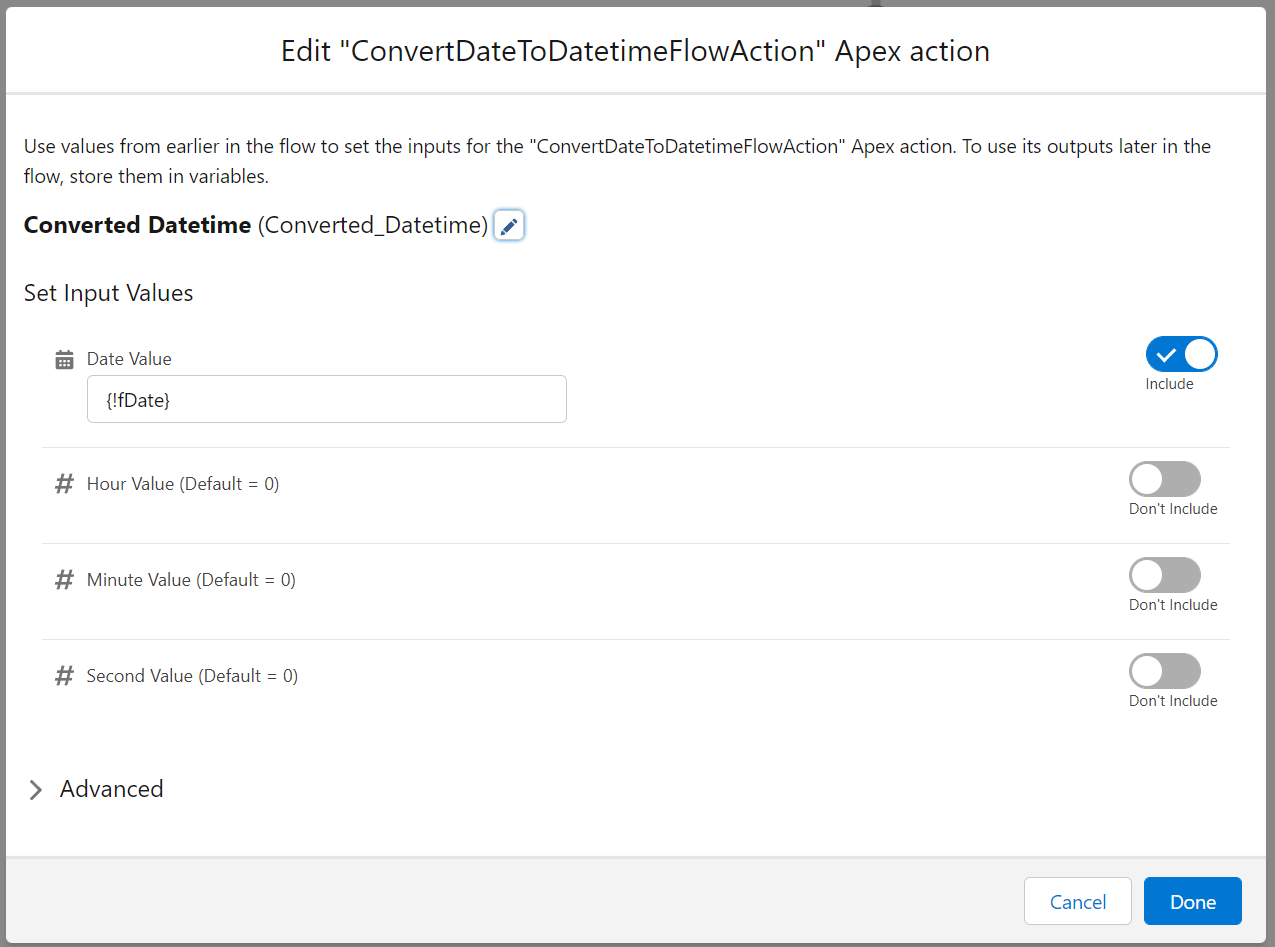
Task: Select the number icon for Minute Value
Action: click(64, 579)
